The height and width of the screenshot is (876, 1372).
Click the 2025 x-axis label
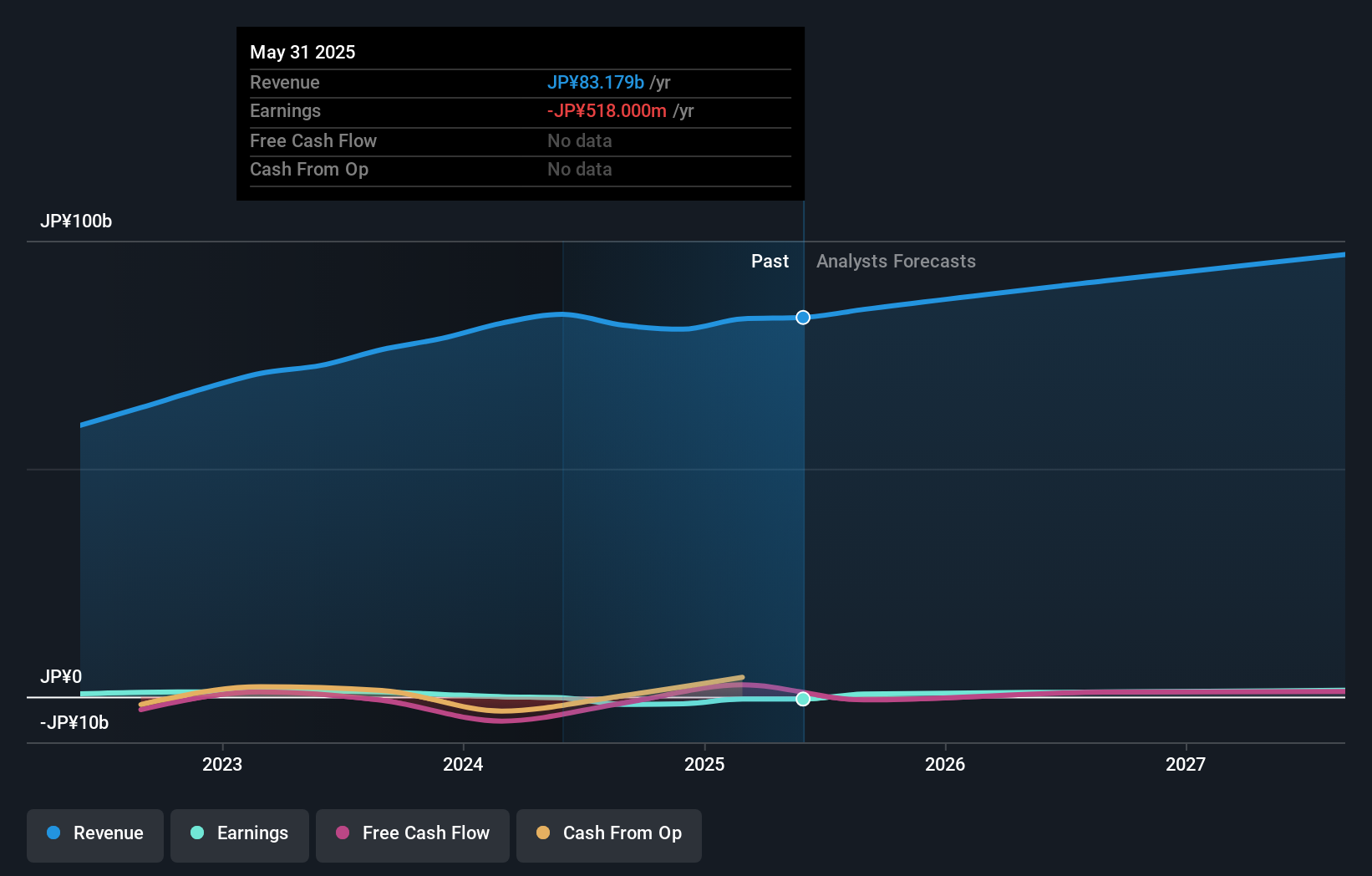coord(704,764)
